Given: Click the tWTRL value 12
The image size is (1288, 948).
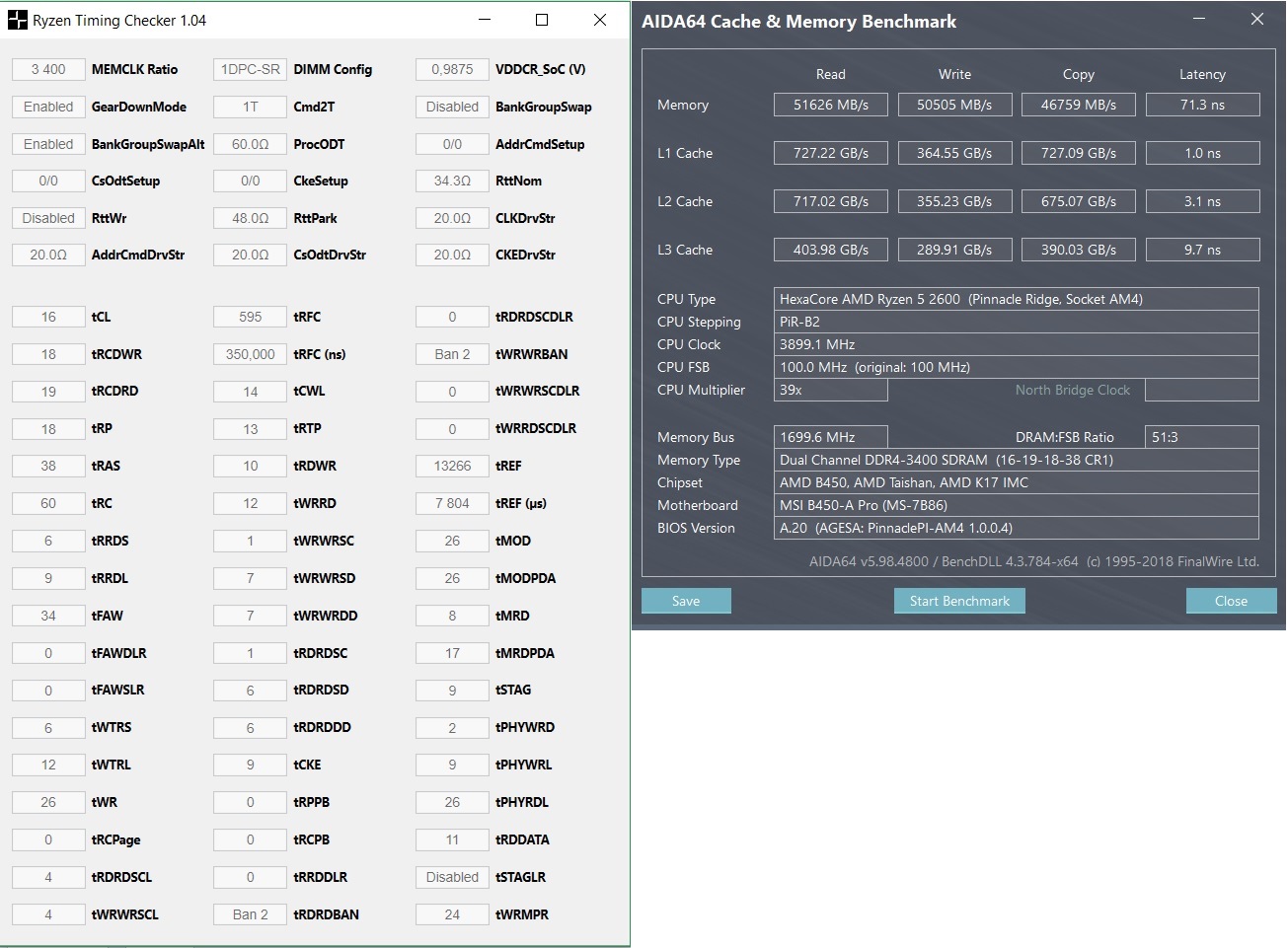Looking at the screenshot, I should coord(48,765).
